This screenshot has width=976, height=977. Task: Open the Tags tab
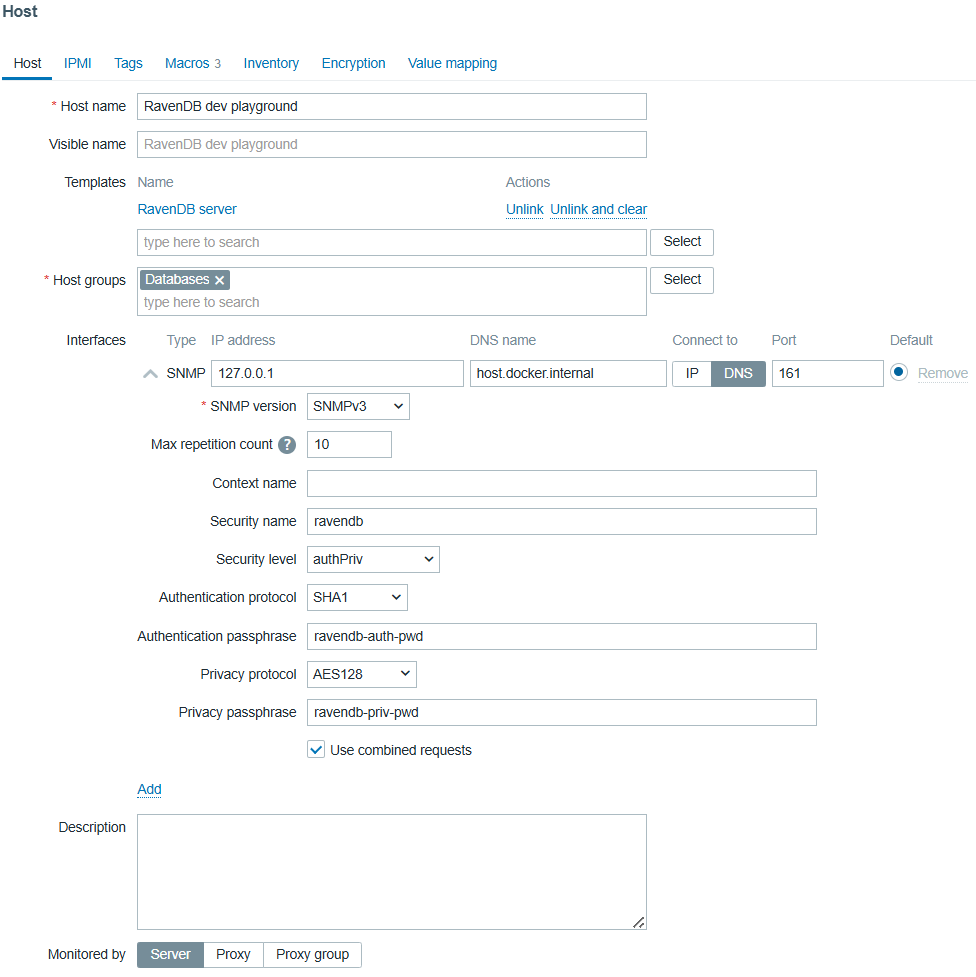tap(128, 64)
